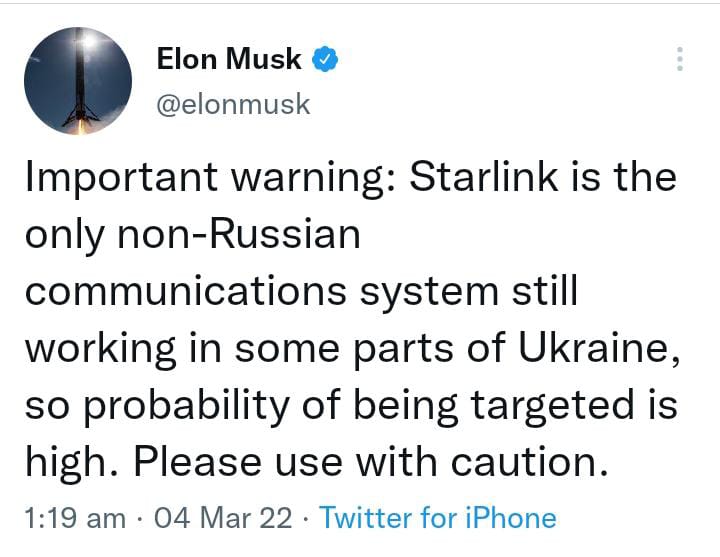Click "Please use with caution." sentence

tap(370, 463)
